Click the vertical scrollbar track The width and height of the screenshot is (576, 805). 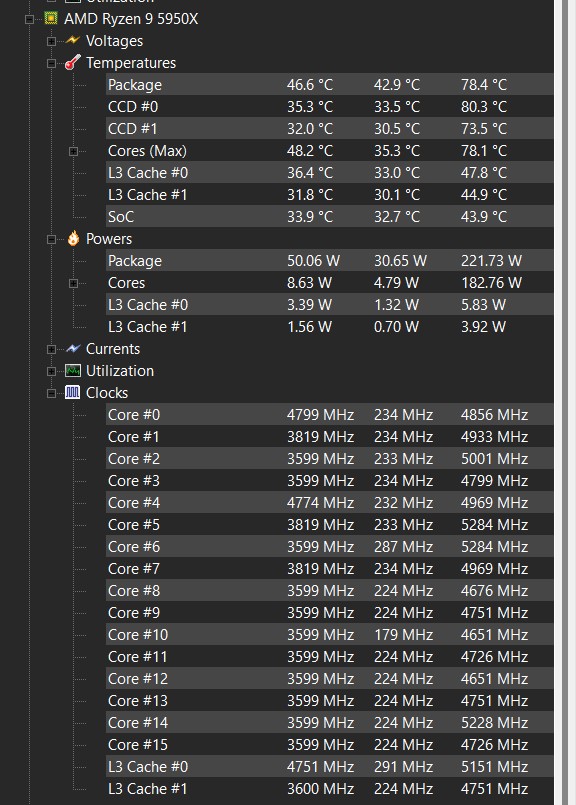pos(565,402)
